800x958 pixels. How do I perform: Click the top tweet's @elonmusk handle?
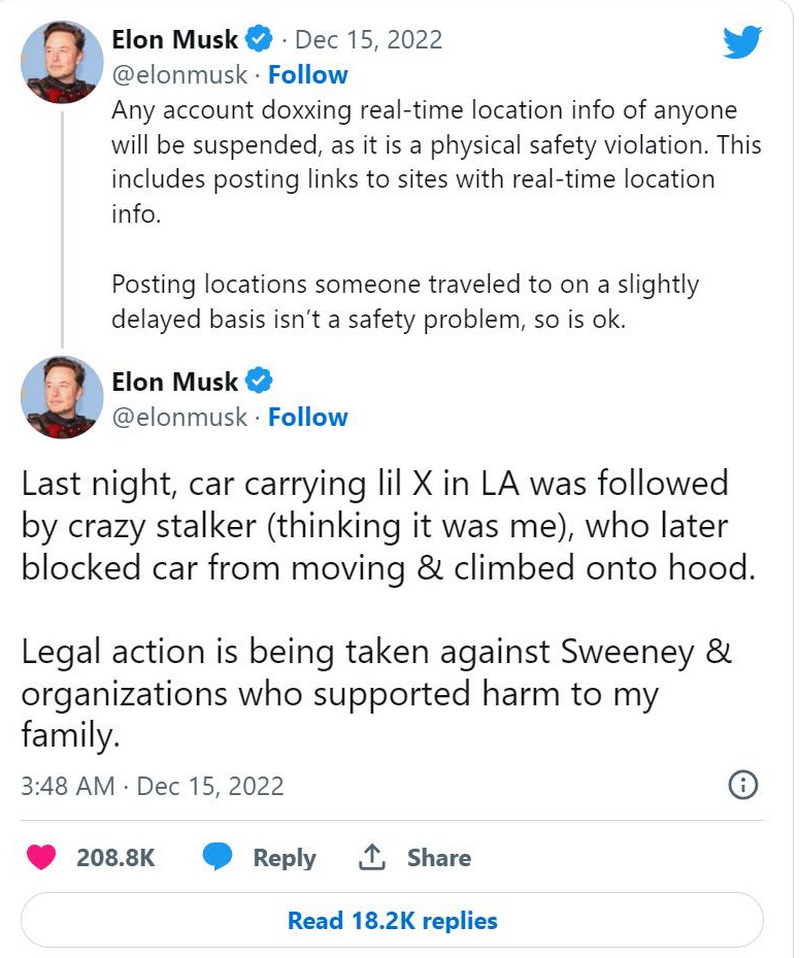coord(179,75)
